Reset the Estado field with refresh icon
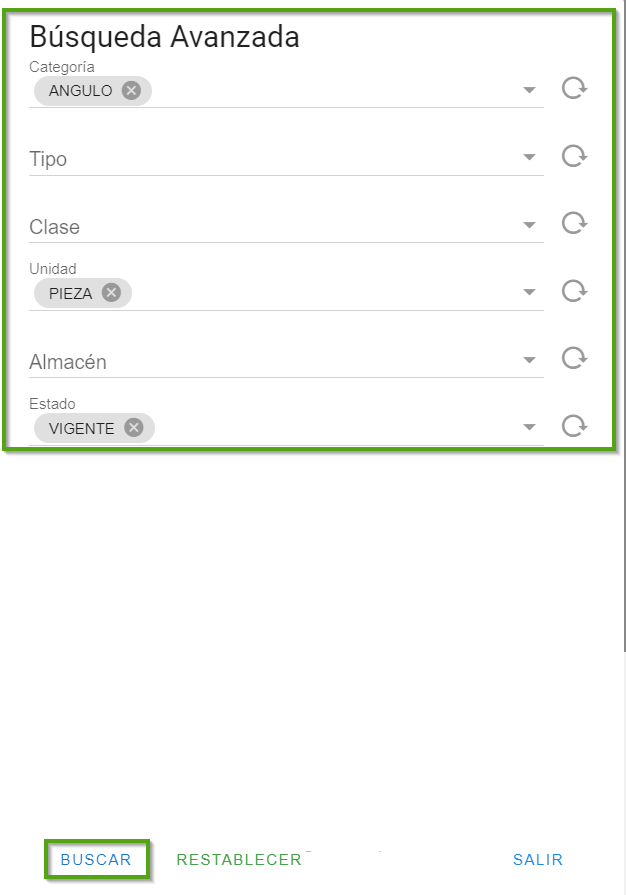 (x=574, y=426)
